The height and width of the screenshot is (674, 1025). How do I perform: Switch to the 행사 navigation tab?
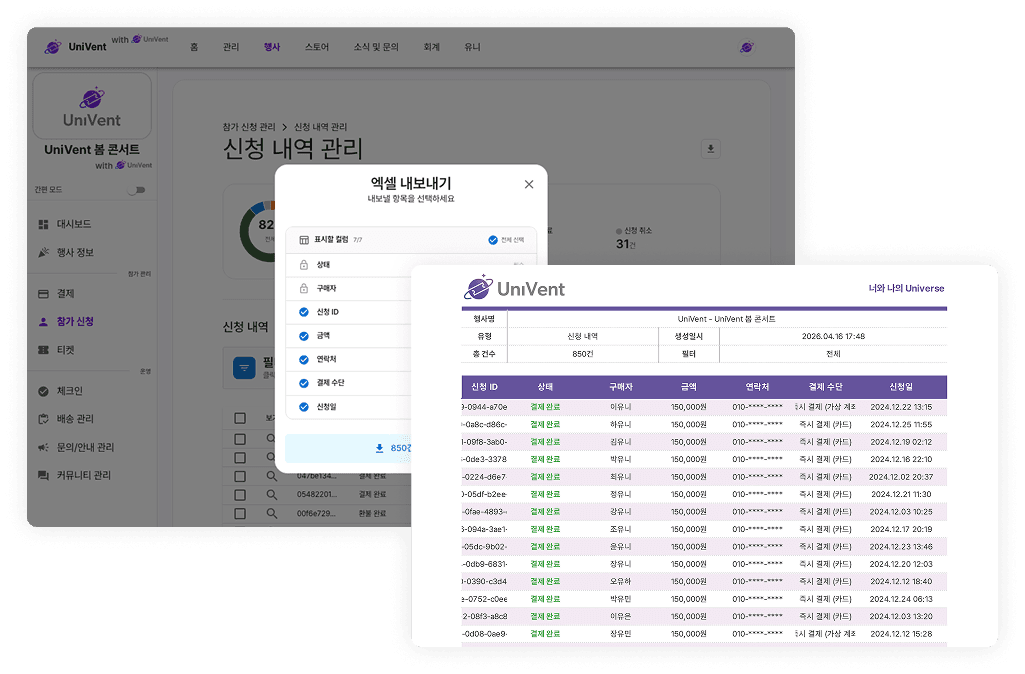(271, 46)
